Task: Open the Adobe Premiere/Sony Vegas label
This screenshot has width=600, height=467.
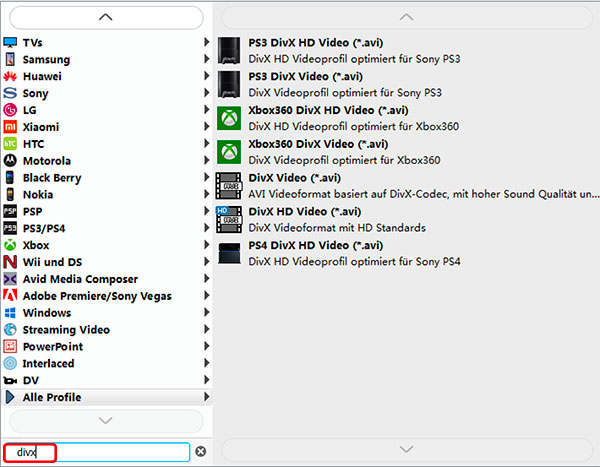Action: tap(97, 296)
